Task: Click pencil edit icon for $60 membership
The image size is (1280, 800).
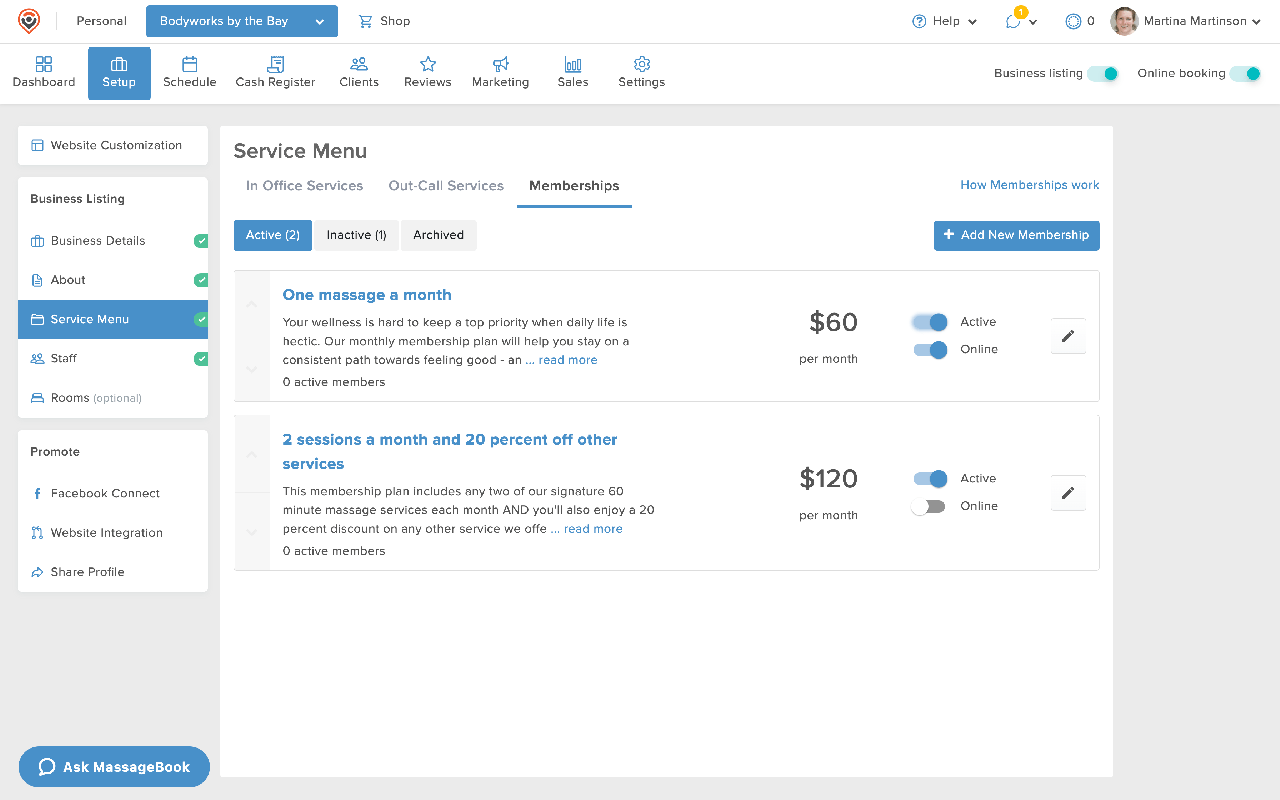Action: (x=1068, y=336)
